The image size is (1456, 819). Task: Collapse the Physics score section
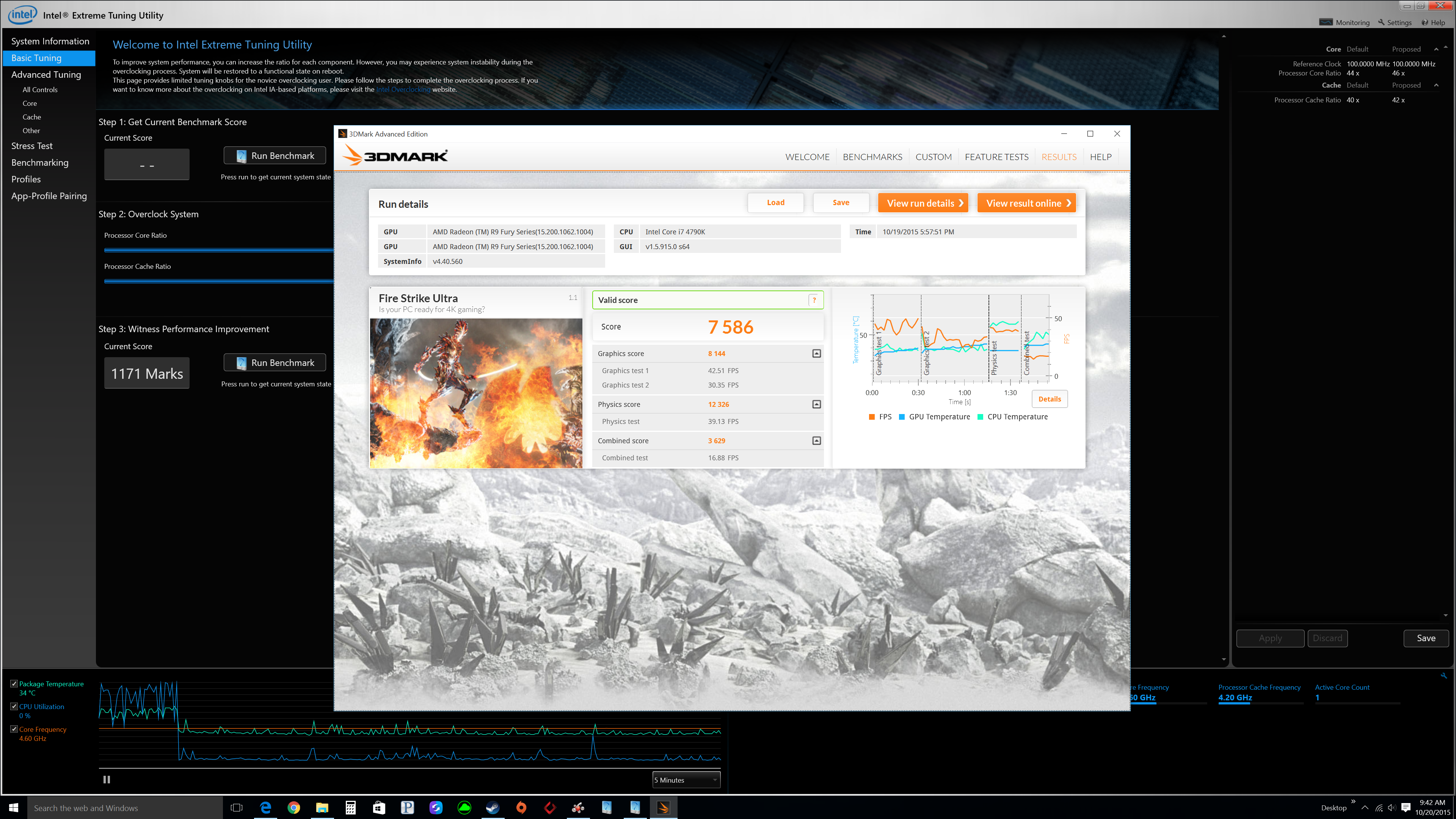pos(816,404)
